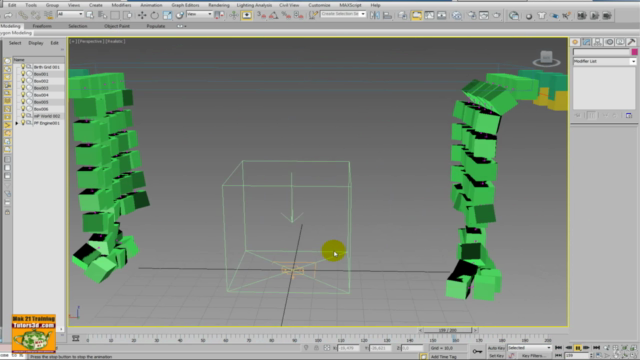Open the scene explorer Display menu
The height and width of the screenshot is (360, 640).
pyautogui.click(x=36, y=43)
